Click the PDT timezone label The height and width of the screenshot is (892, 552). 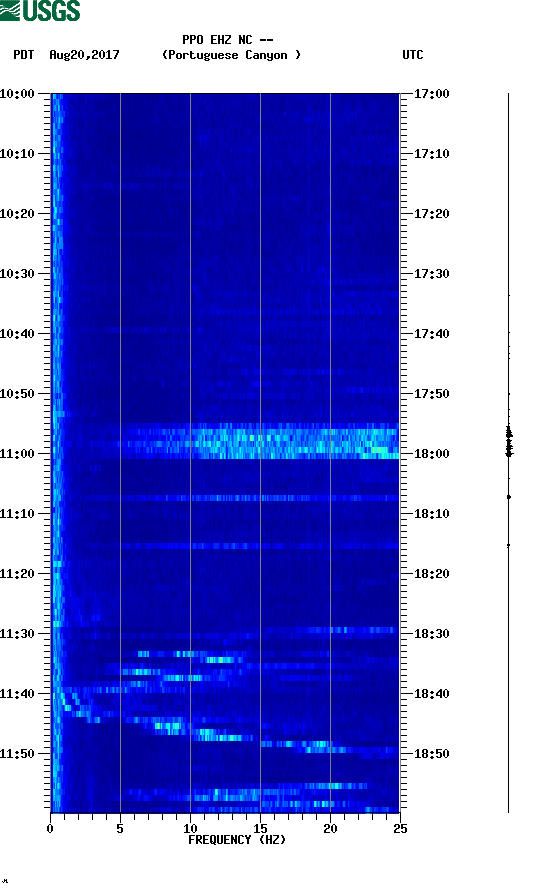point(24,55)
